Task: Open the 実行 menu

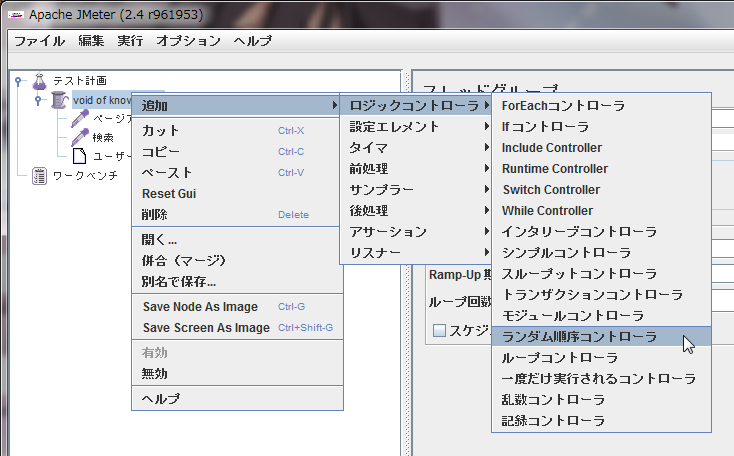Action: point(130,41)
